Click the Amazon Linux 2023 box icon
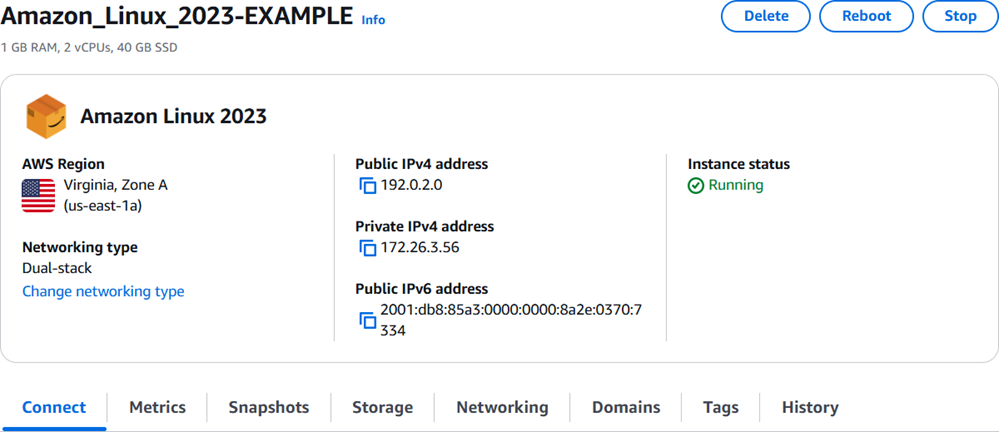999x432 pixels. click(46, 116)
